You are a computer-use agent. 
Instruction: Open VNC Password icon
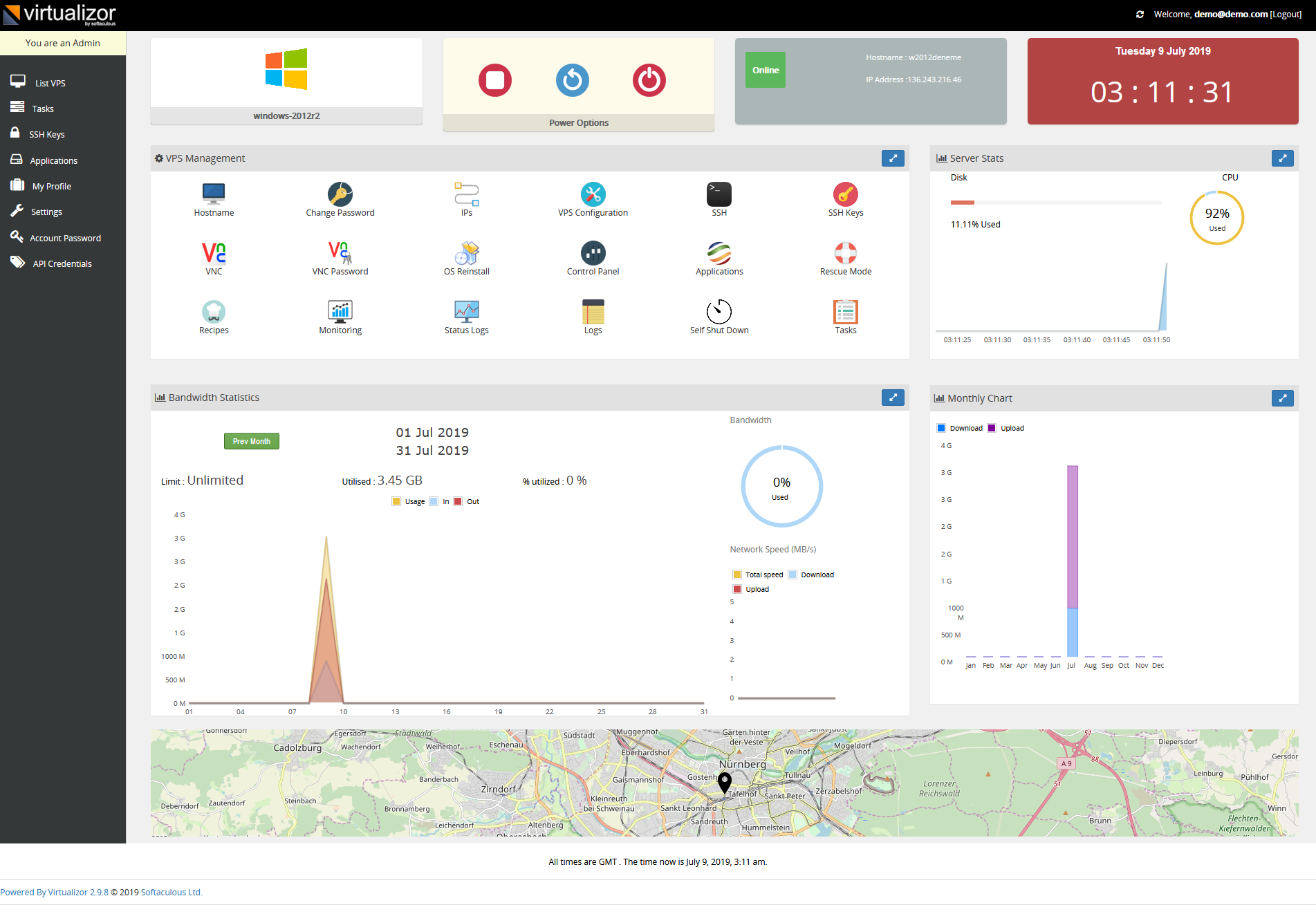click(x=340, y=253)
